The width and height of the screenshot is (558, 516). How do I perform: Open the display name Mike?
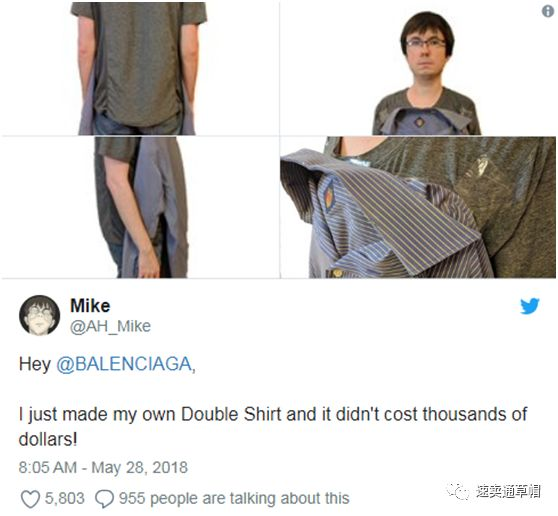pos(90,306)
